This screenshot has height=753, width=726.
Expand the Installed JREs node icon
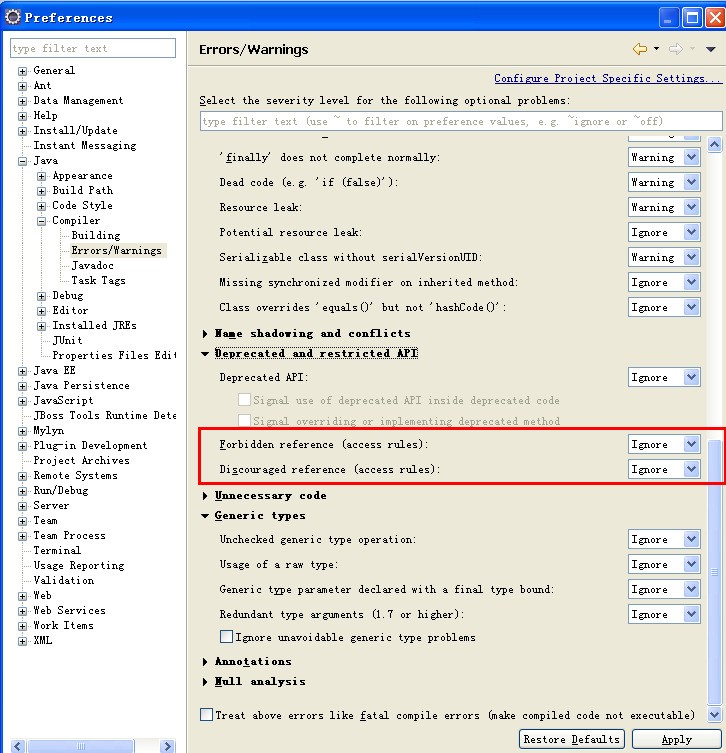pyautogui.click(x=41, y=326)
